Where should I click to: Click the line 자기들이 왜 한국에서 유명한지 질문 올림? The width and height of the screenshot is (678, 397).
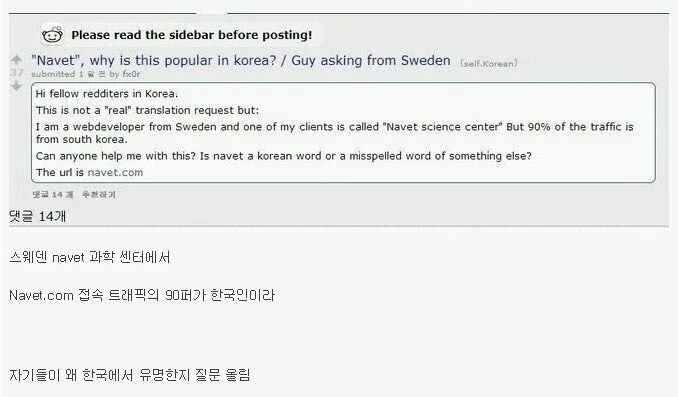(130, 375)
